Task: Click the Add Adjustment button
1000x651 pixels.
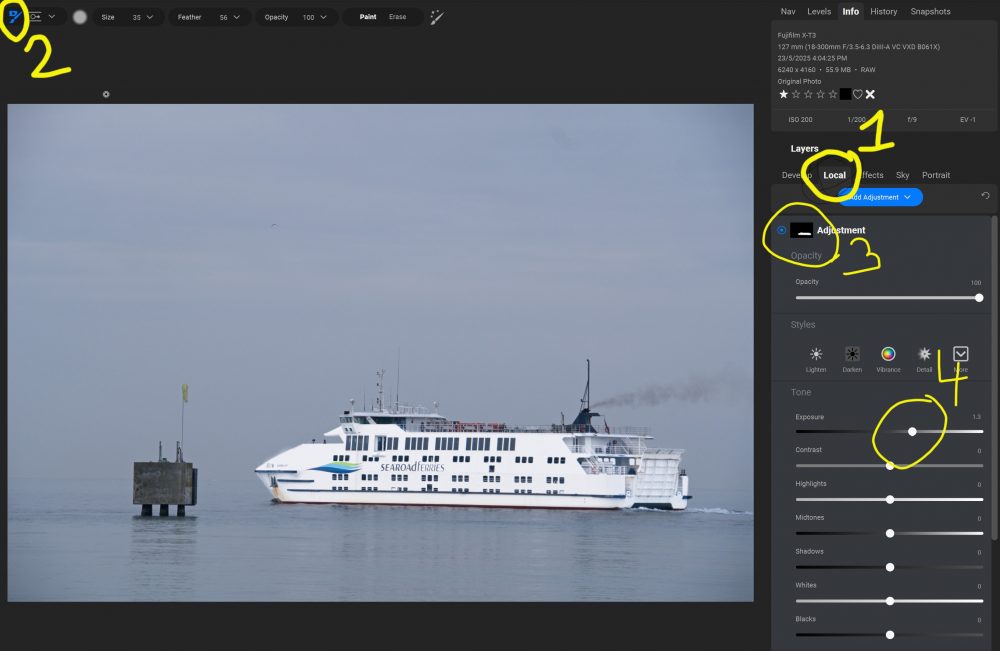Action: pos(880,197)
